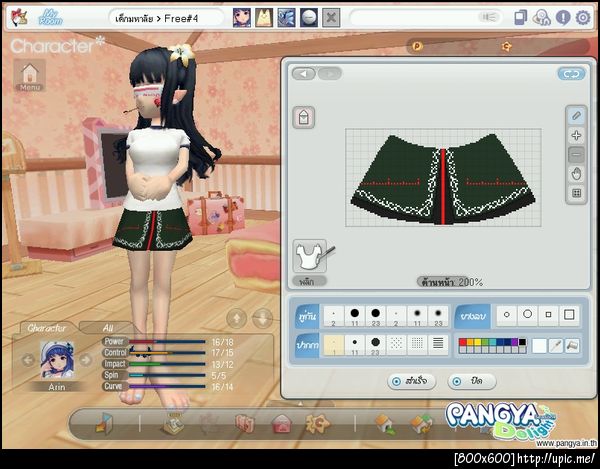
Task: Select the large circle eraser
Action: 527,315
